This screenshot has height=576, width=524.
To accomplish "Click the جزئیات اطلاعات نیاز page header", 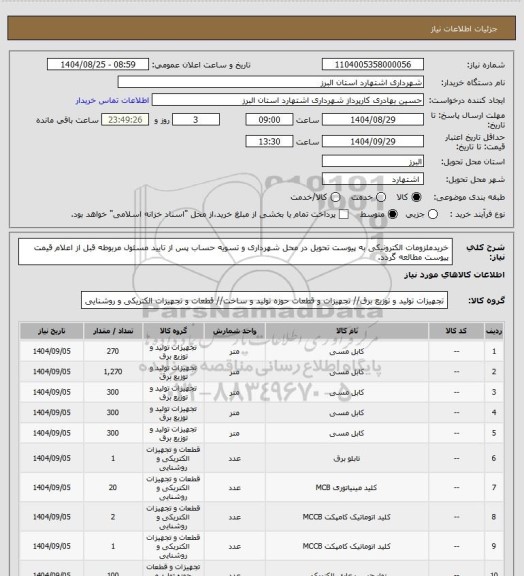I will 464,29.
